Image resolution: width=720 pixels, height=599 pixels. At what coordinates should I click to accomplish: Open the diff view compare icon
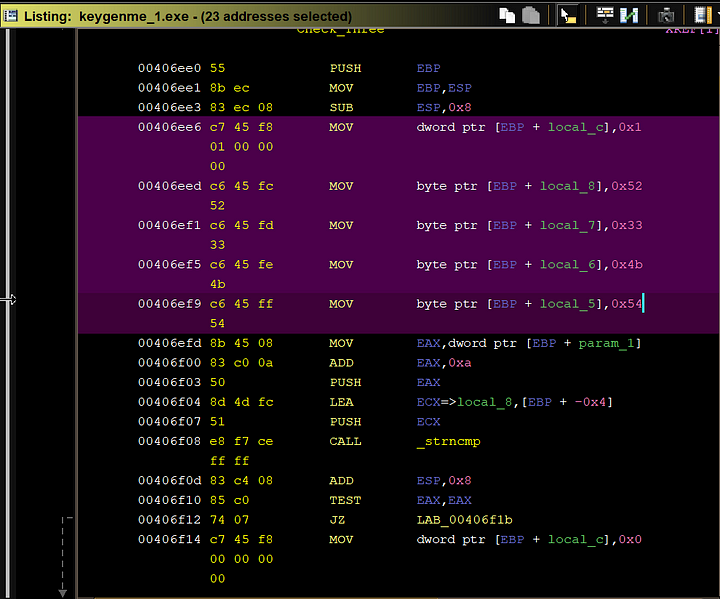[629, 16]
